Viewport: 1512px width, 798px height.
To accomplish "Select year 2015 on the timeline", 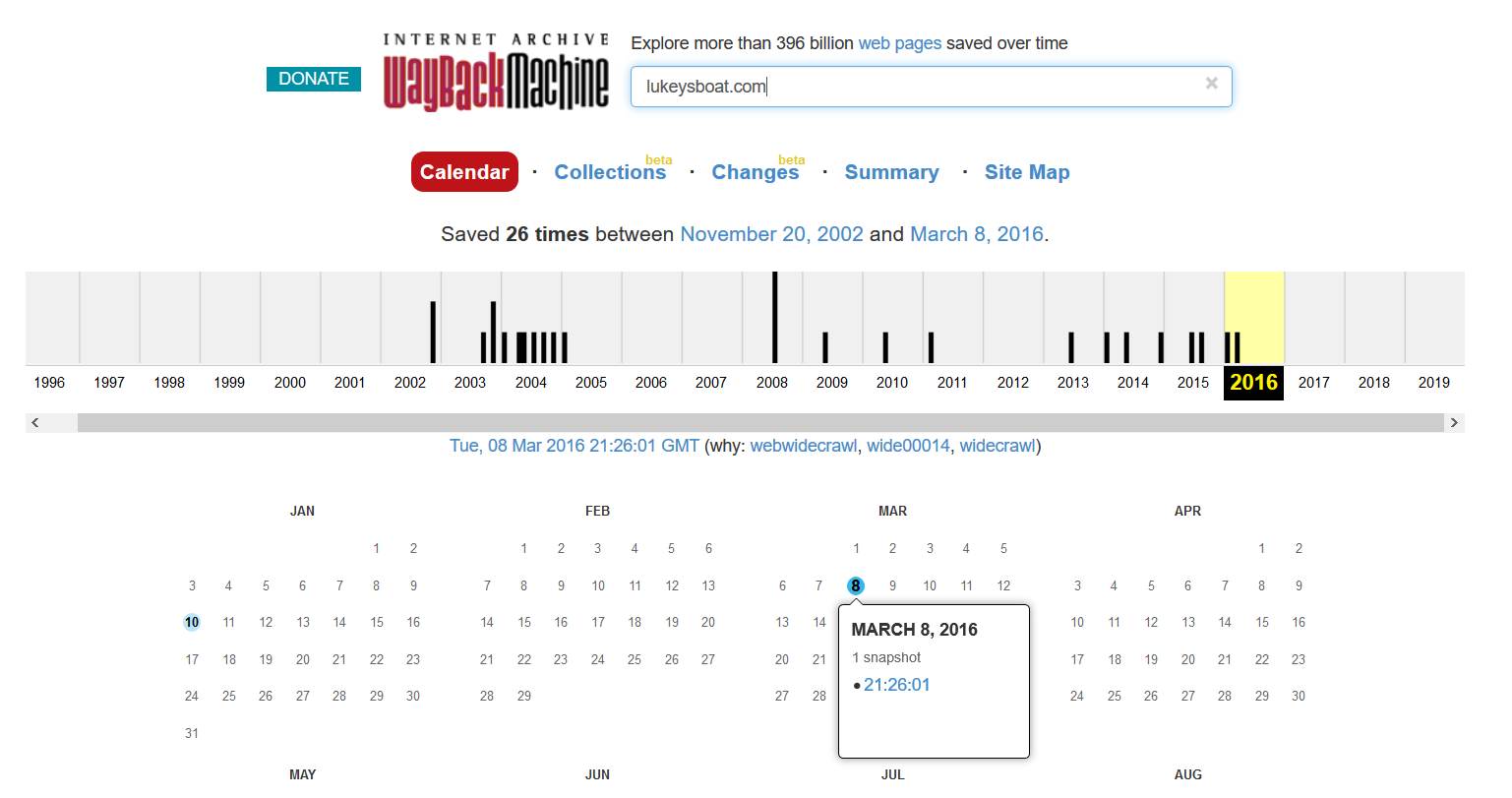I will pyautogui.click(x=1192, y=383).
